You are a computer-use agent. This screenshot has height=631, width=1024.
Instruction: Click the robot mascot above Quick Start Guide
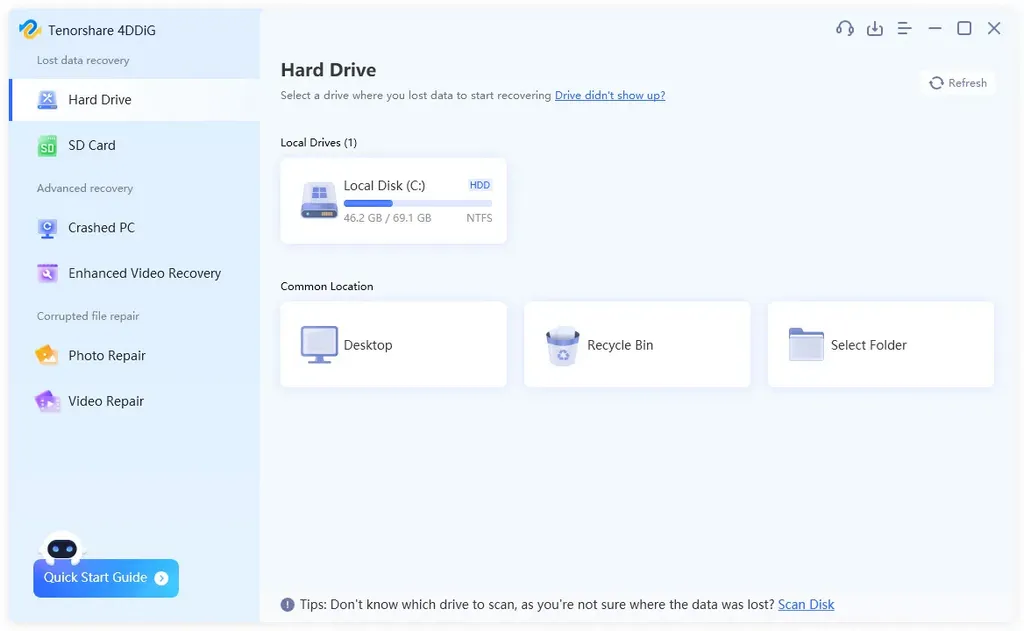[62, 548]
